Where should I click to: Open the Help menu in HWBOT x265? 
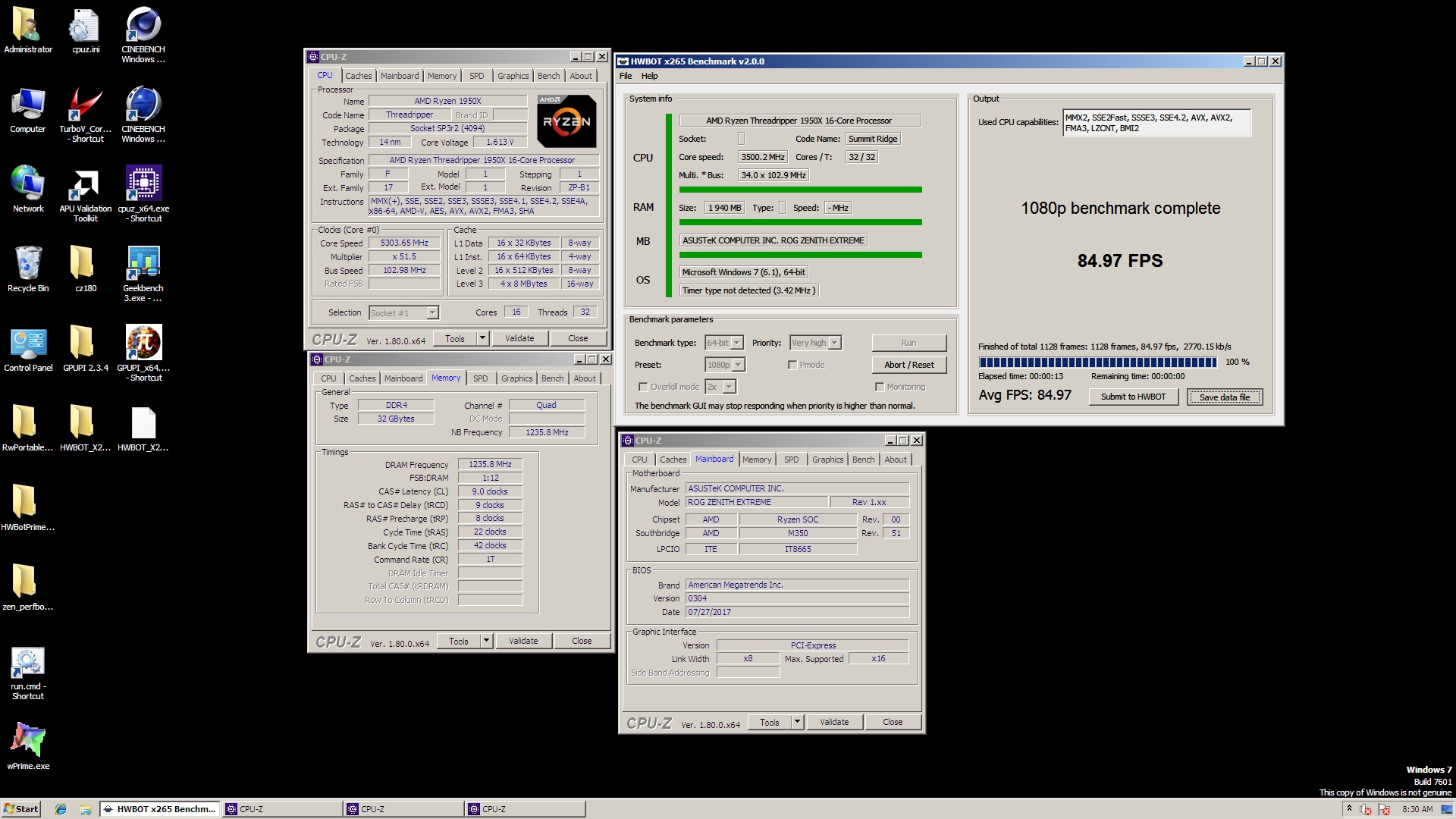click(x=649, y=76)
